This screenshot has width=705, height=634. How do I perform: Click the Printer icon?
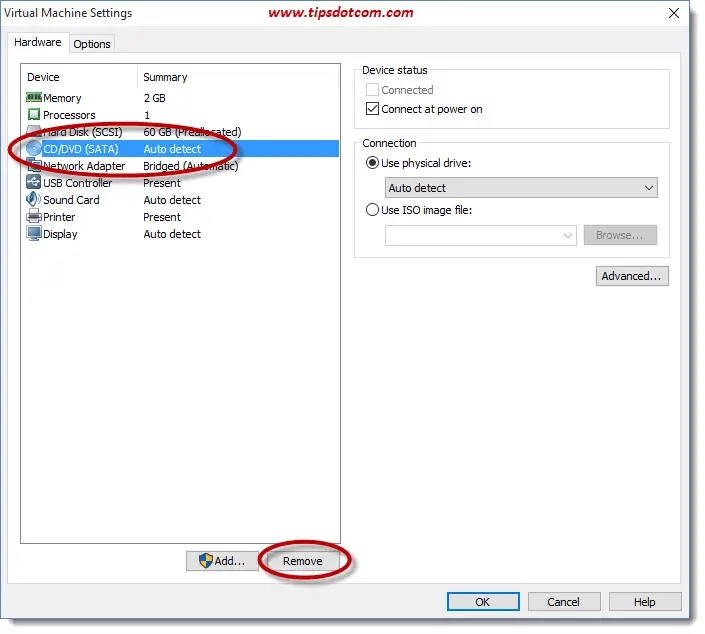pos(34,217)
